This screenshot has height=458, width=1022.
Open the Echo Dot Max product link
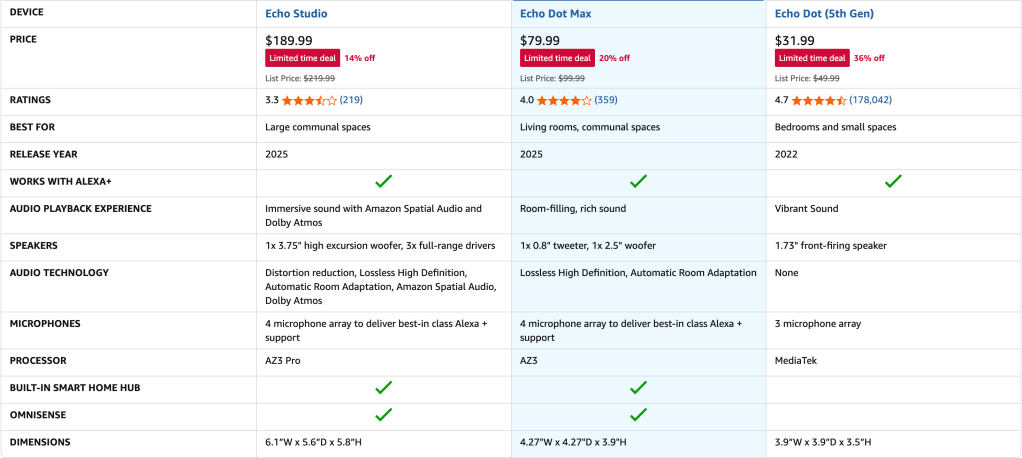coord(556,14)
